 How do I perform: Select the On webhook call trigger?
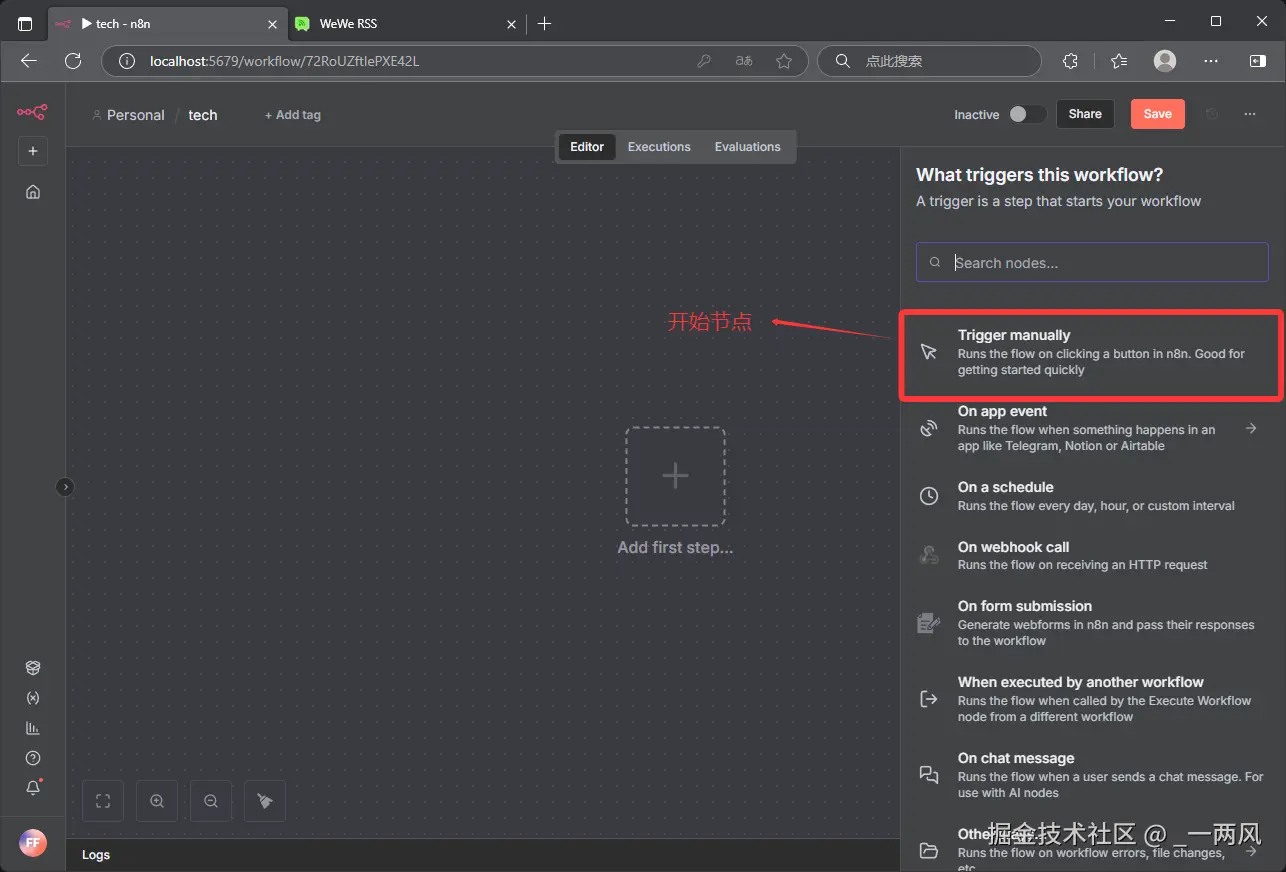tap(1092, 555)
